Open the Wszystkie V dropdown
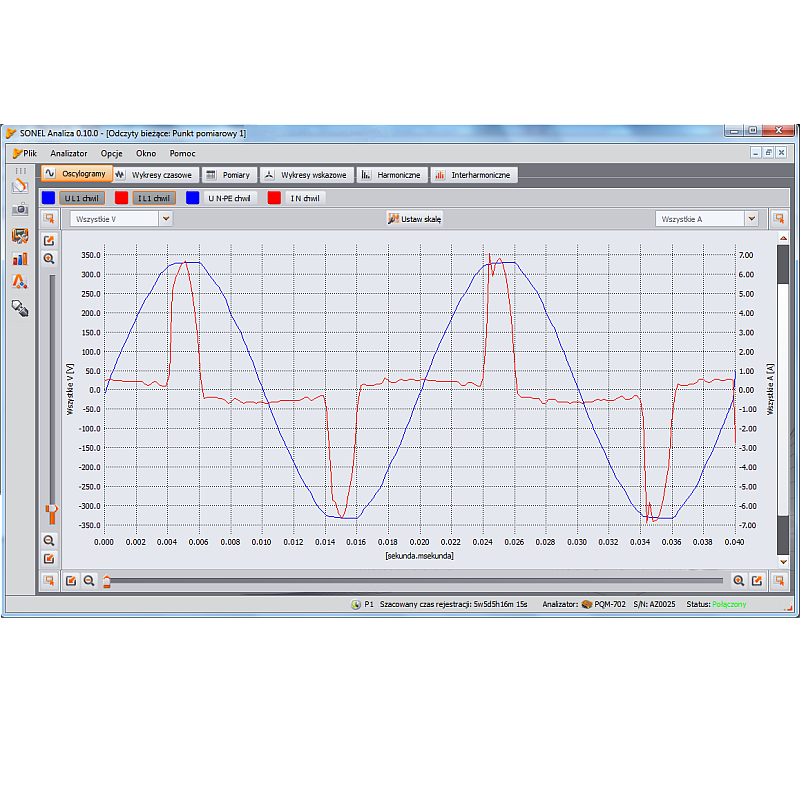Image resolution: width=800 pixels, height=800 pixels. click(121, 218)
